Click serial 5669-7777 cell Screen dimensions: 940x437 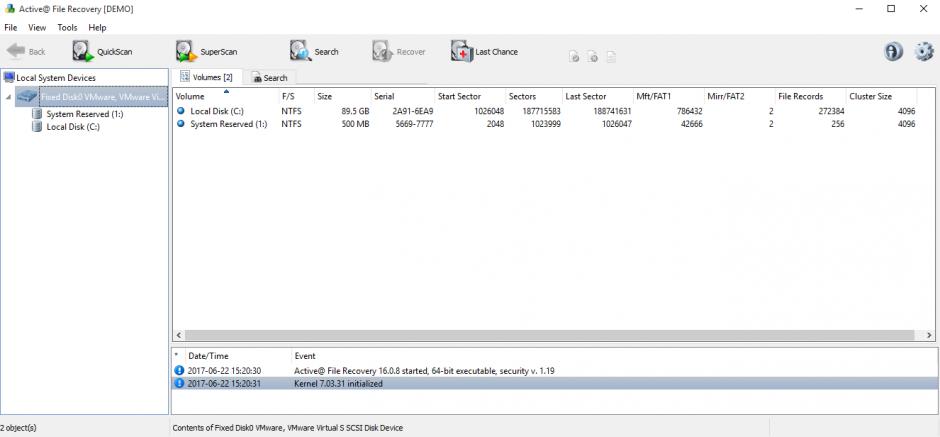414,124
